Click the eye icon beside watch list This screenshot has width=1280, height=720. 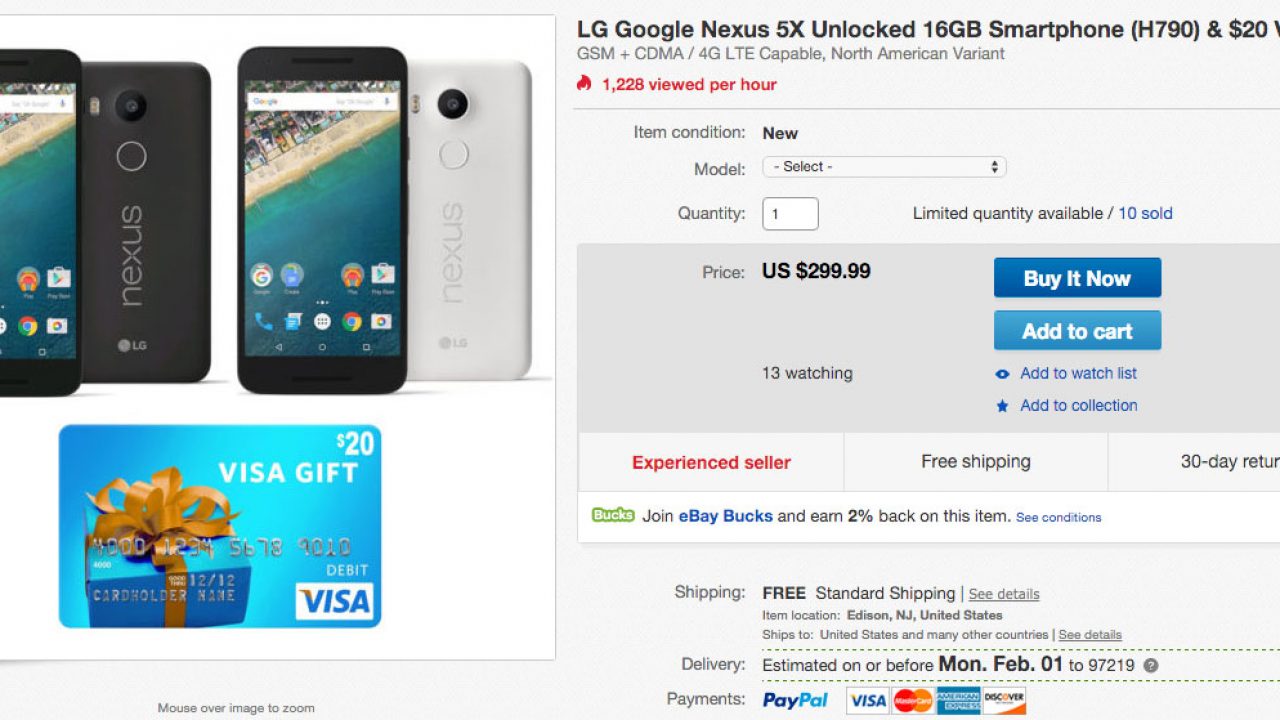pyautogui.click(x=1002, y=374)
